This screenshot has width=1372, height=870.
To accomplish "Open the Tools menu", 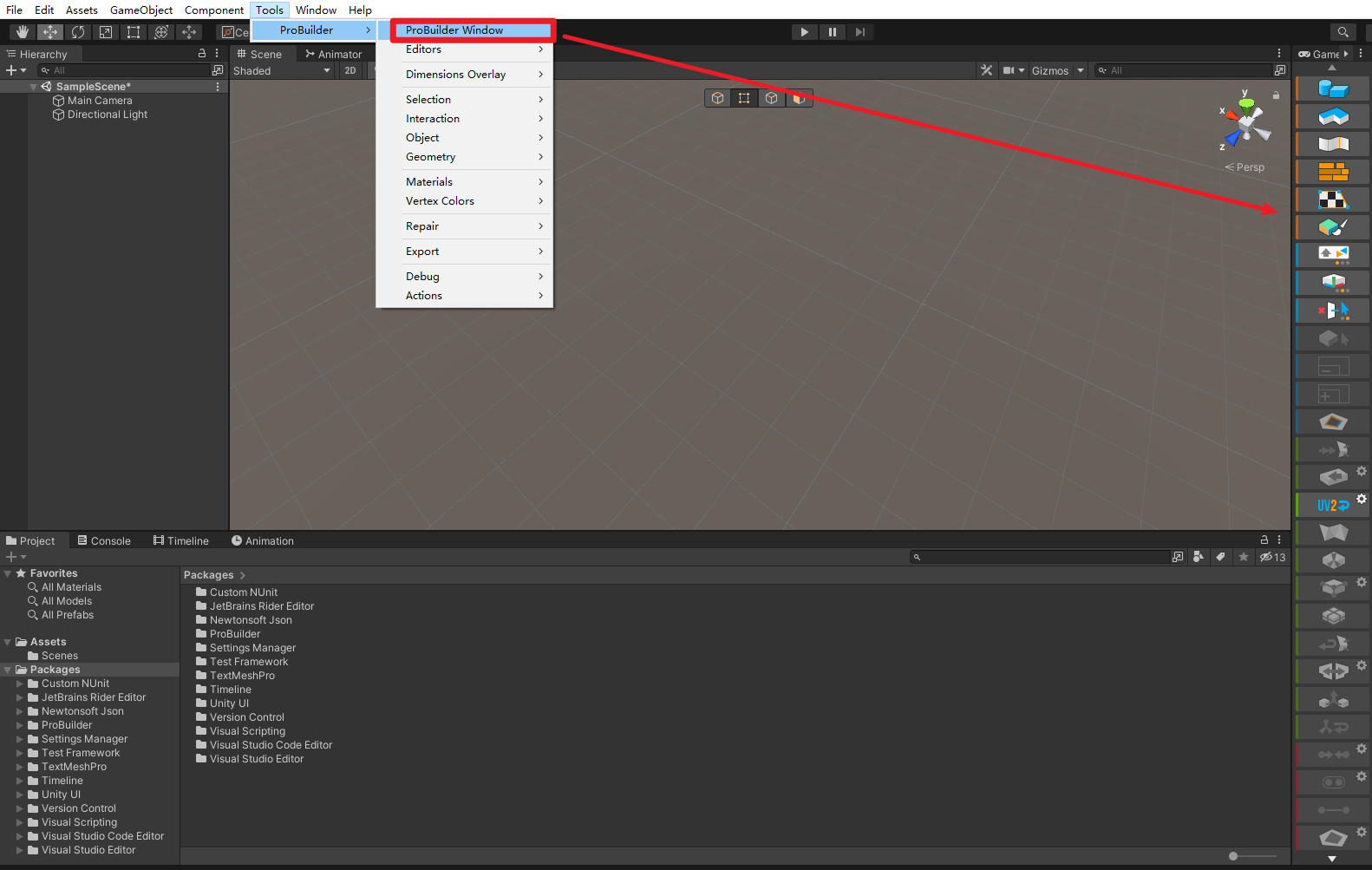I will (x=270, y=10).
